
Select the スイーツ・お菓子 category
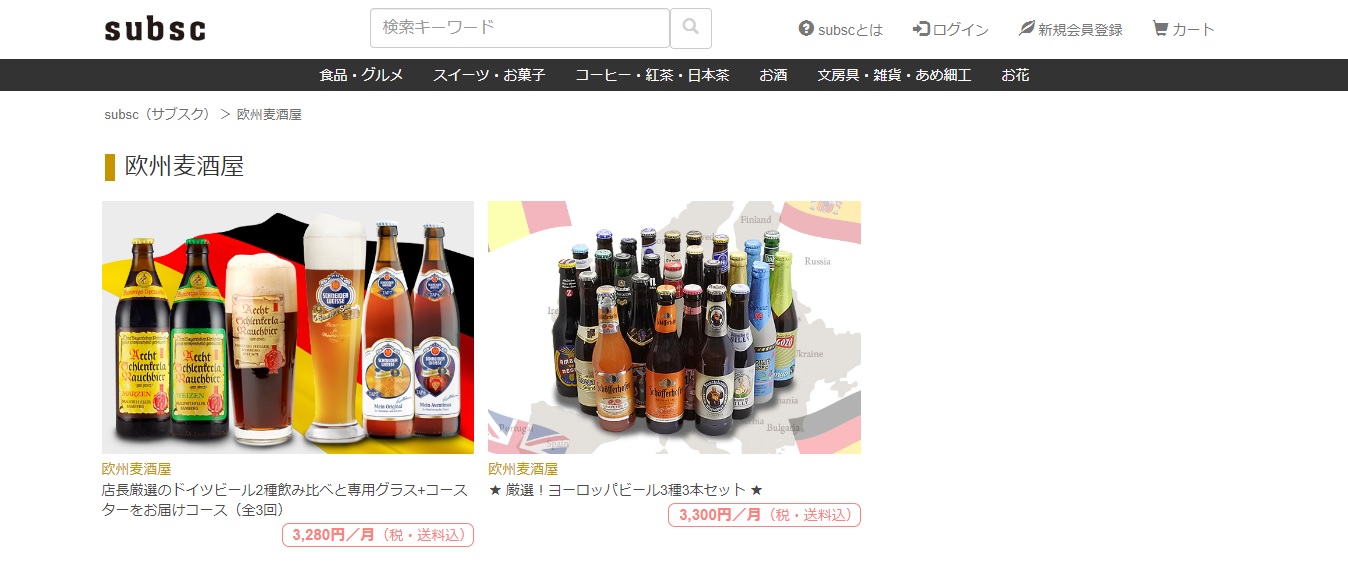click(x=489, y=75)
